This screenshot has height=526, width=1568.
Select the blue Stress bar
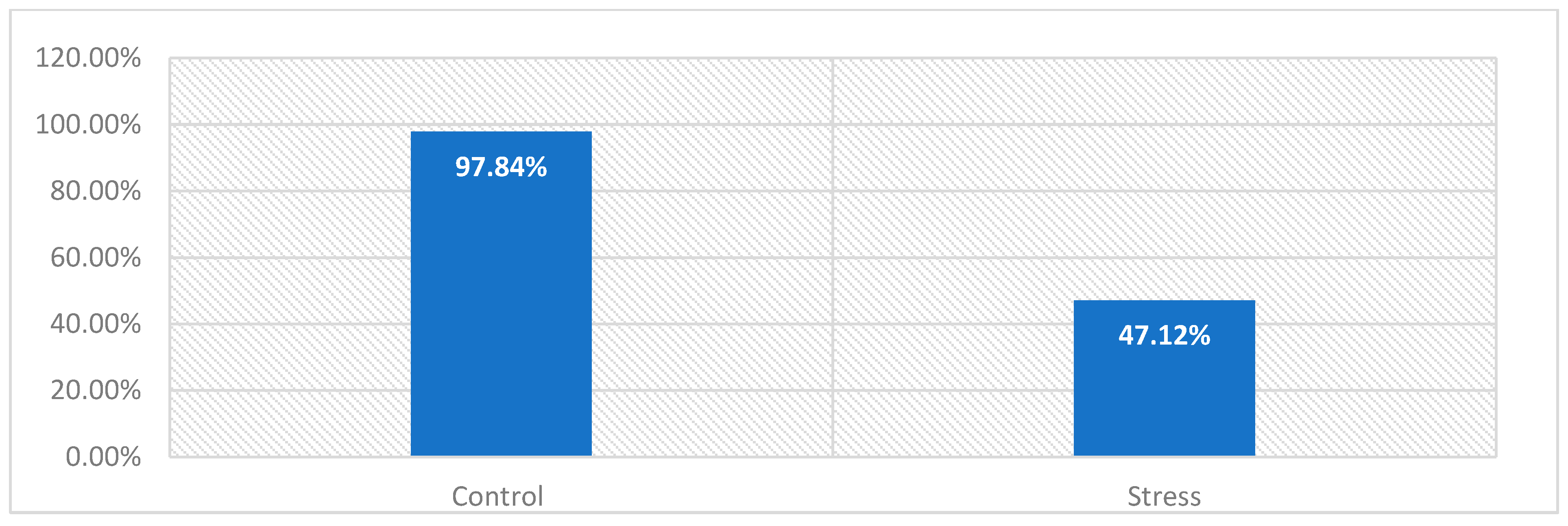tap(1164, 378)
